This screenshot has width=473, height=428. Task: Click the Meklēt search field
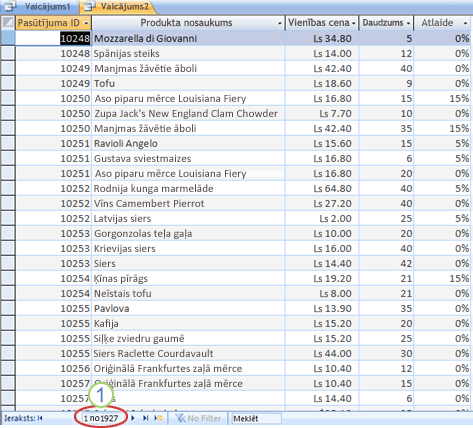256,419
